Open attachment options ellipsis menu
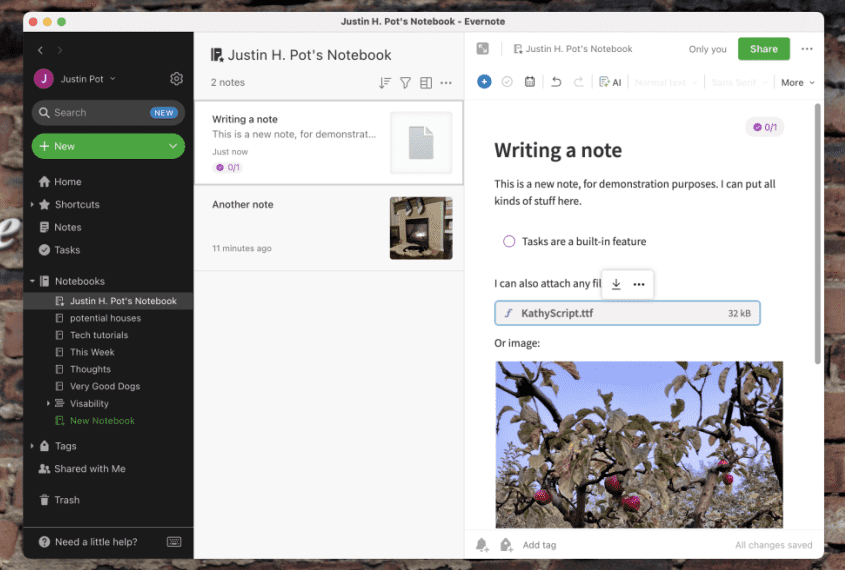The height and width of the screenshot is (570, 845). [x=639, y=284]
